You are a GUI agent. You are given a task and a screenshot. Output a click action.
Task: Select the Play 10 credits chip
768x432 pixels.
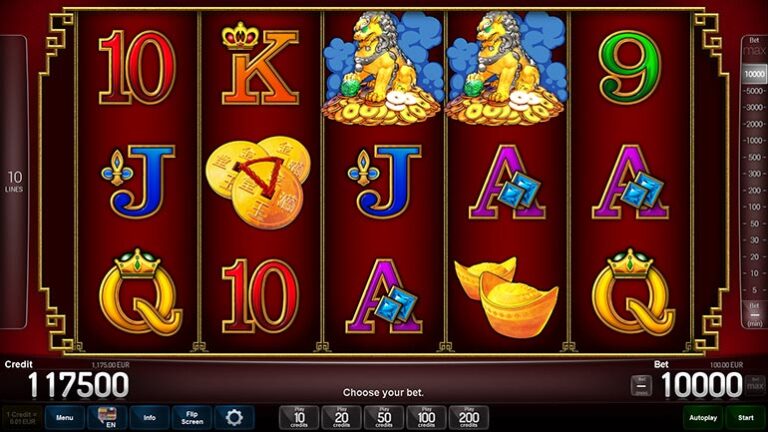(299, 418)
